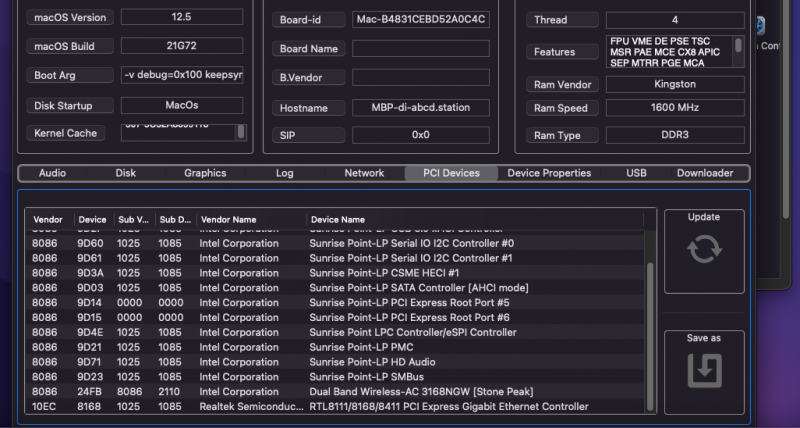Image resolution: width=800 pixels, height=428 pixels.
Task: Select the Graphics tab
Action: pyautogui.click(x=205, y=173)
